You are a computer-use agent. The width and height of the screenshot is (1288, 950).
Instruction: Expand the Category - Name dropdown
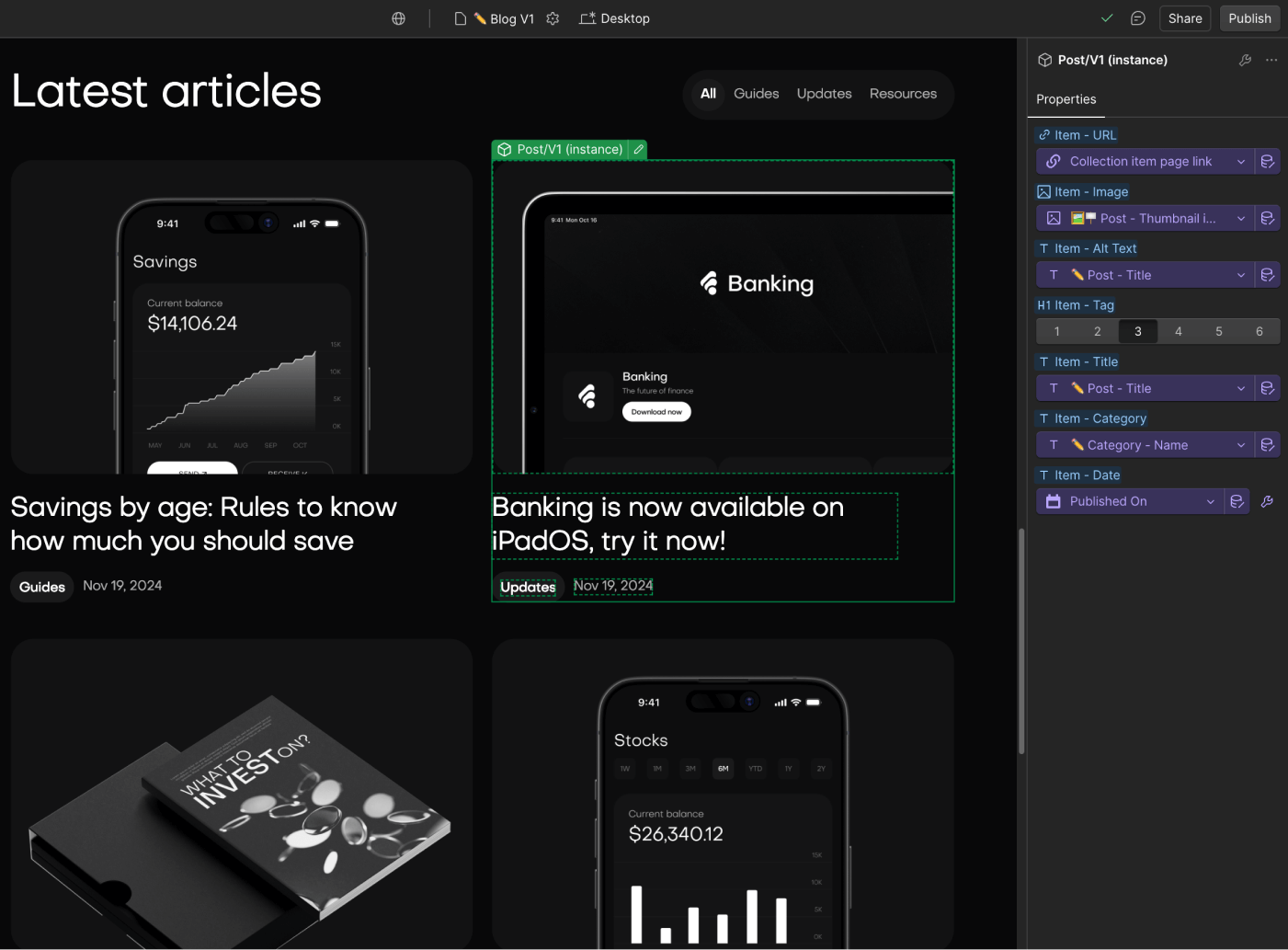point(1145,444)
